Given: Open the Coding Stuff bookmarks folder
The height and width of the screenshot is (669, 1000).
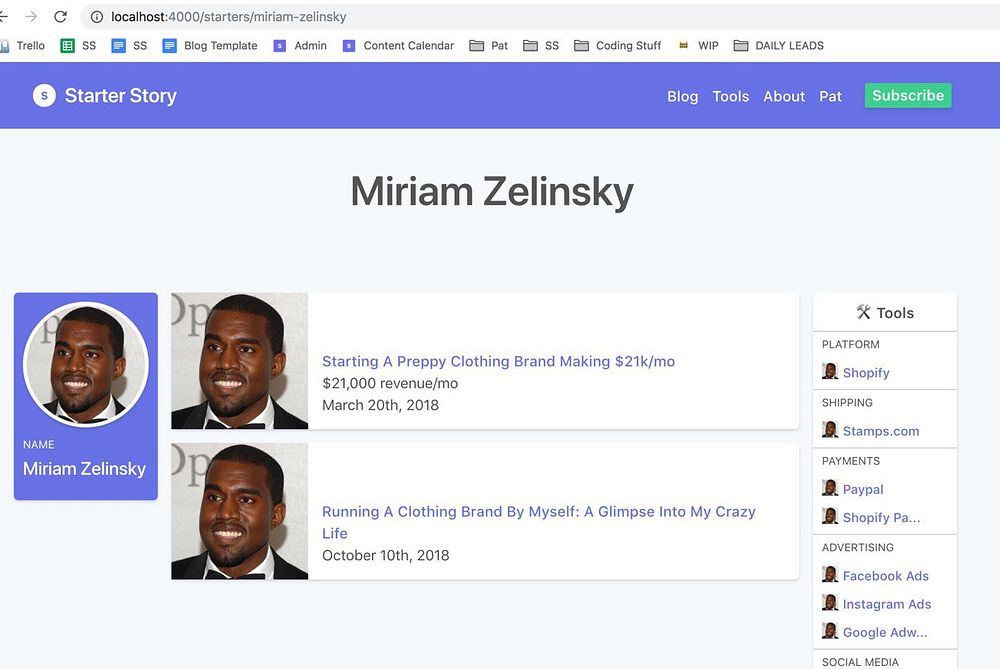Looking at the screenshot, I should (617, 46).
